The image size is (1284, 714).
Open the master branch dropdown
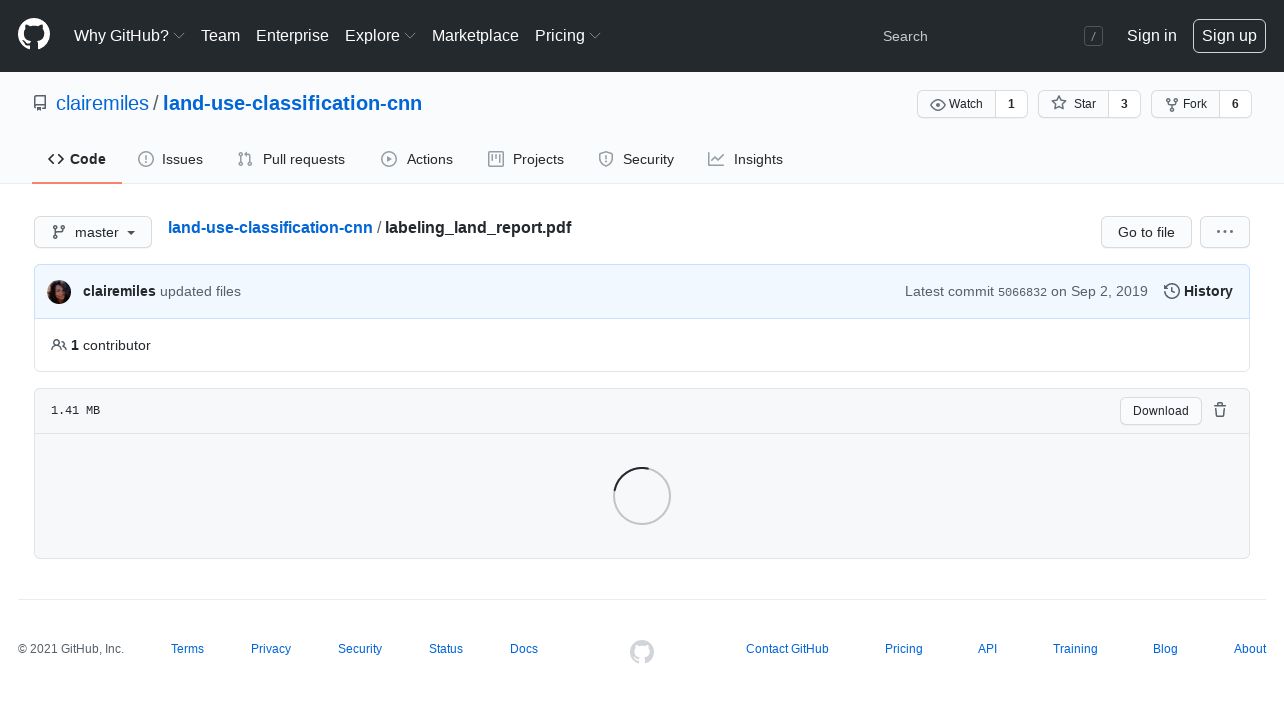tap(93, 232)
